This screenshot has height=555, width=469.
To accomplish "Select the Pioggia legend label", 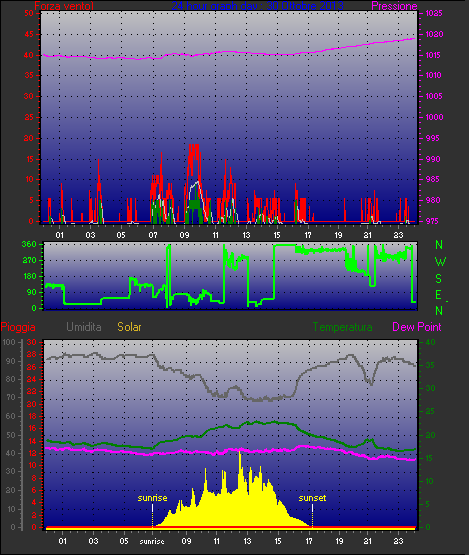I will [x=18, y=327].
